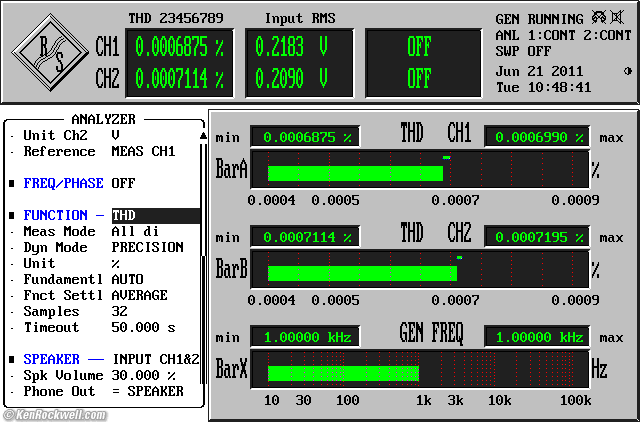Change the Phone Out = SPEAKER setting
This screenshot has height=422, width=640.
coord(148,391)
